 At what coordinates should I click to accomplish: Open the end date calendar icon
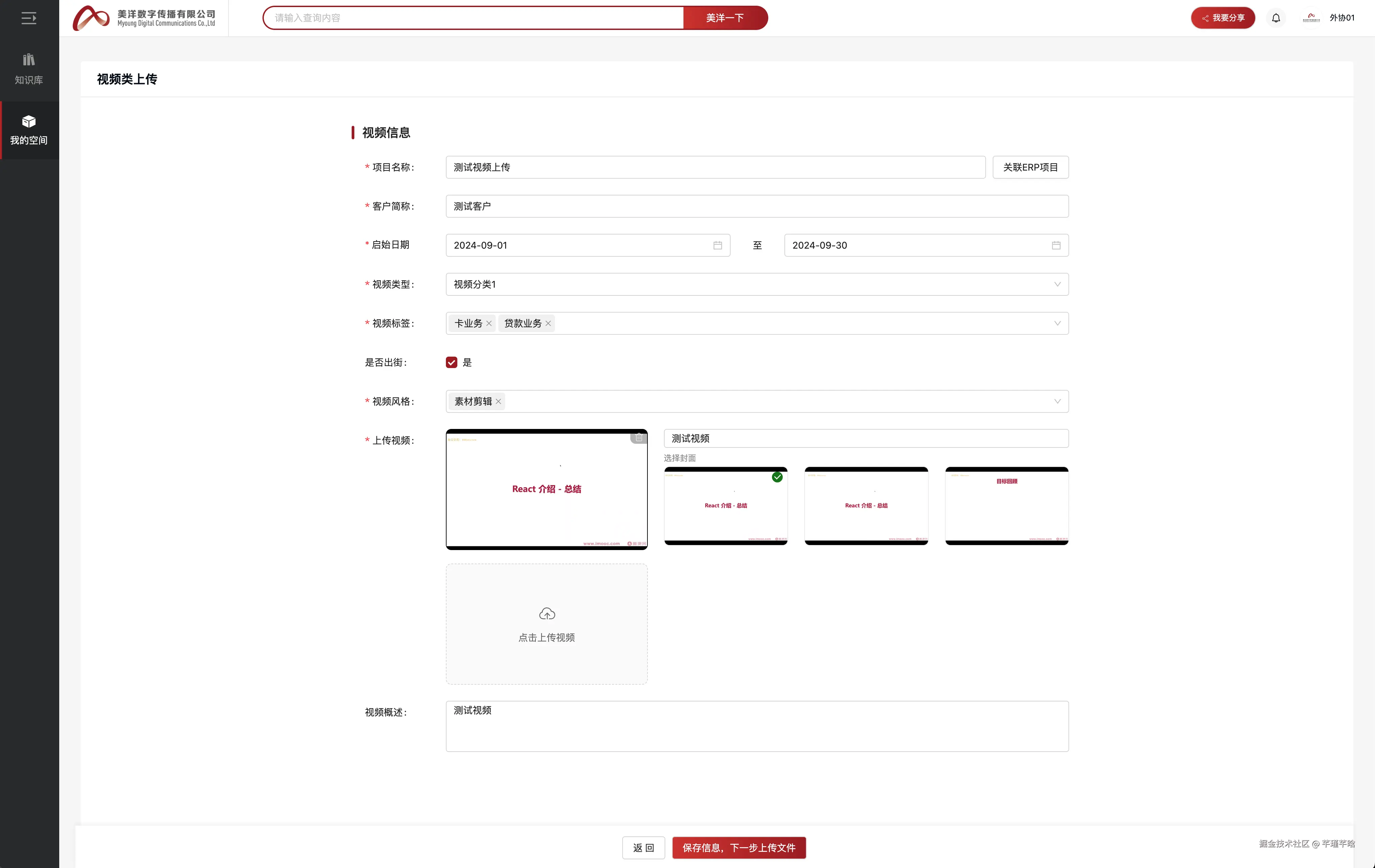click(x=1056, y=245)
